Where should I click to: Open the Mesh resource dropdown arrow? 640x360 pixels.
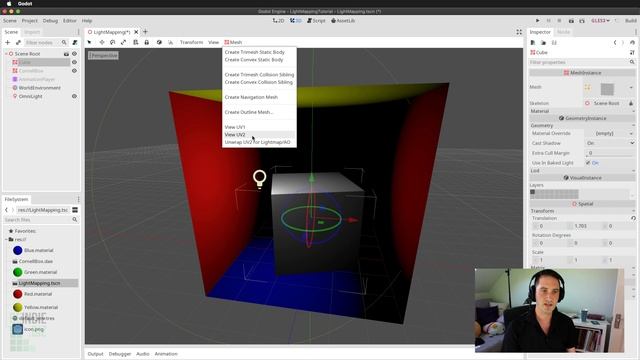point(631,87)
